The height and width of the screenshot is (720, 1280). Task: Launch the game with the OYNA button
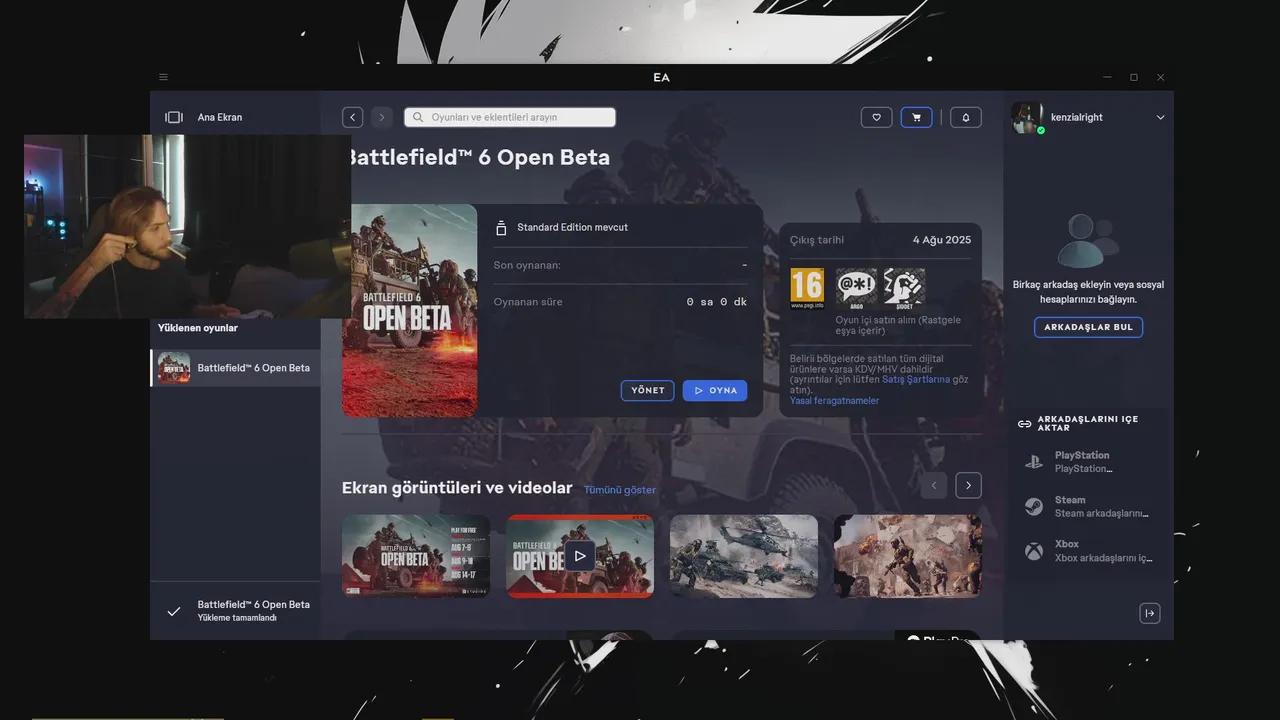715,390
